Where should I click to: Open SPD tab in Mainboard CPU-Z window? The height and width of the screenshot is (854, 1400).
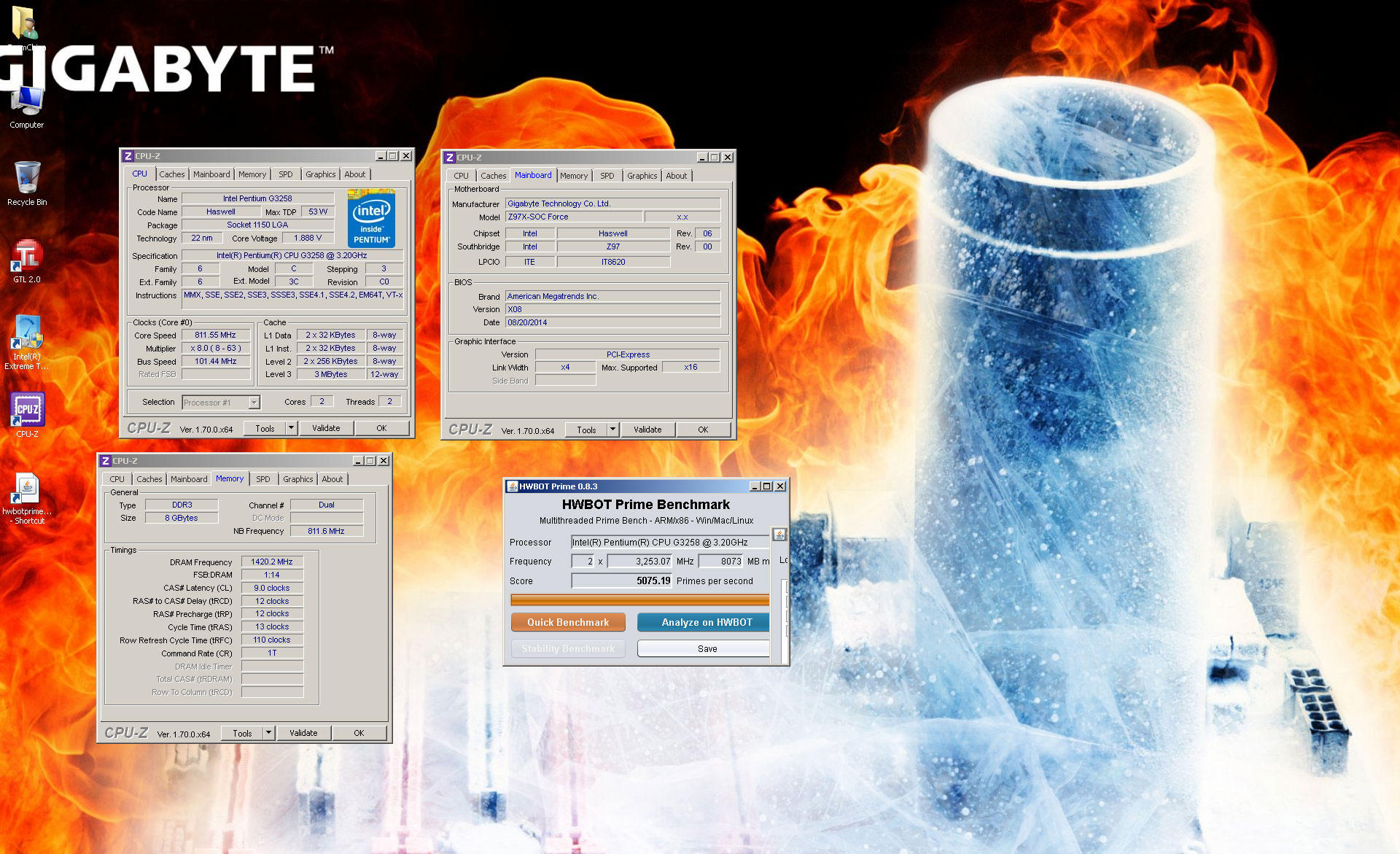607,176
